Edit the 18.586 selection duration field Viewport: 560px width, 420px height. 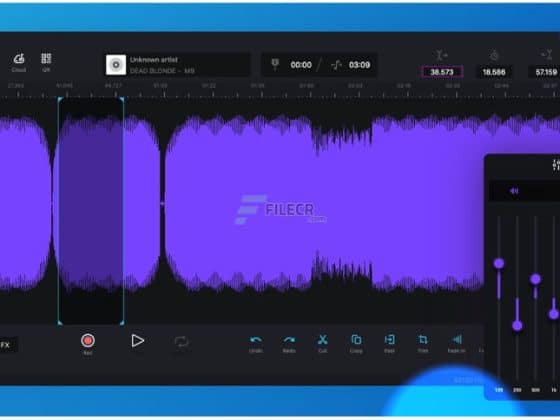pos(494,72)
